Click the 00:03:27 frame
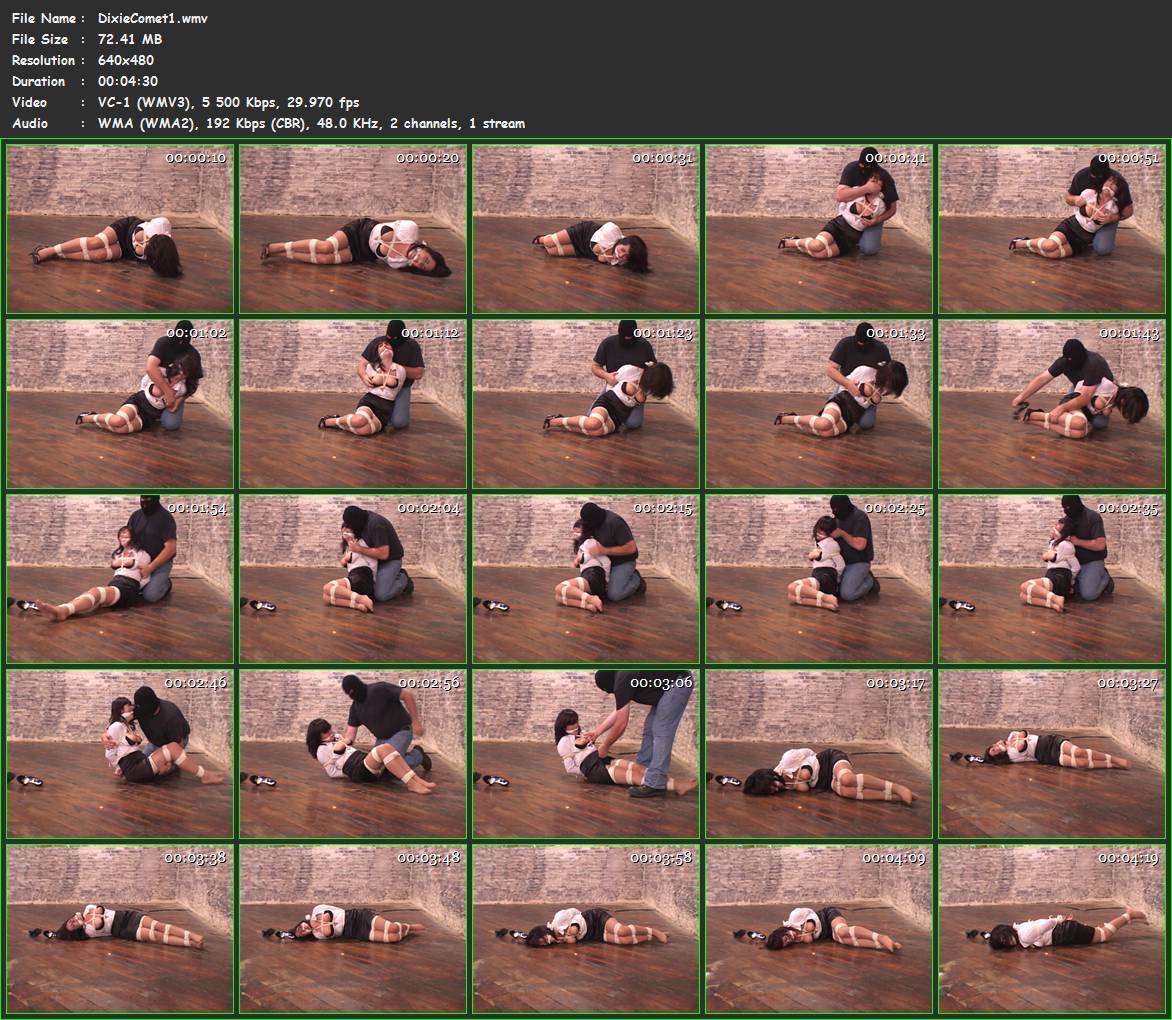 pos(1052,754)
